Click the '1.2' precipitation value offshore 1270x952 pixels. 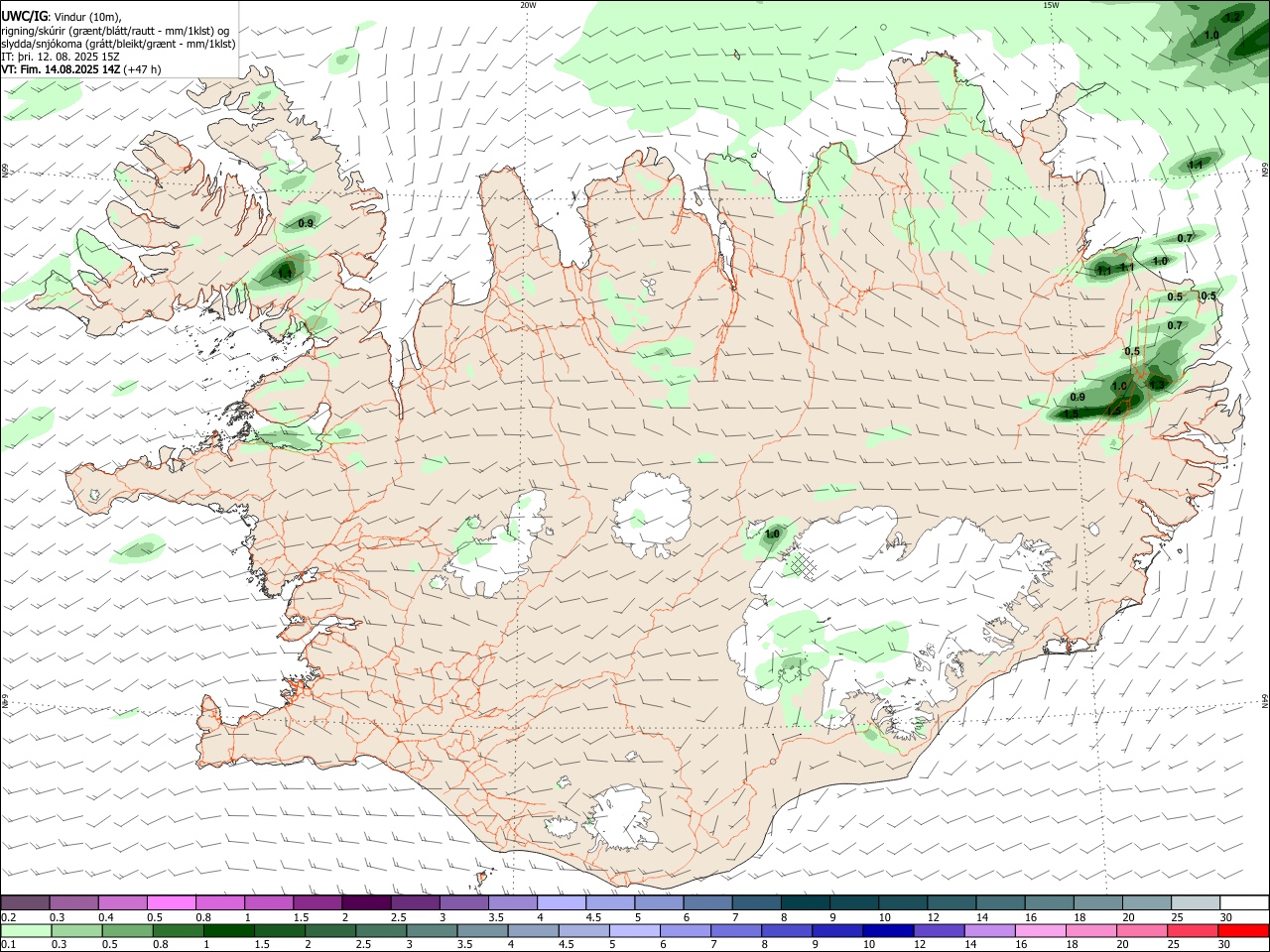(1233, 17)
